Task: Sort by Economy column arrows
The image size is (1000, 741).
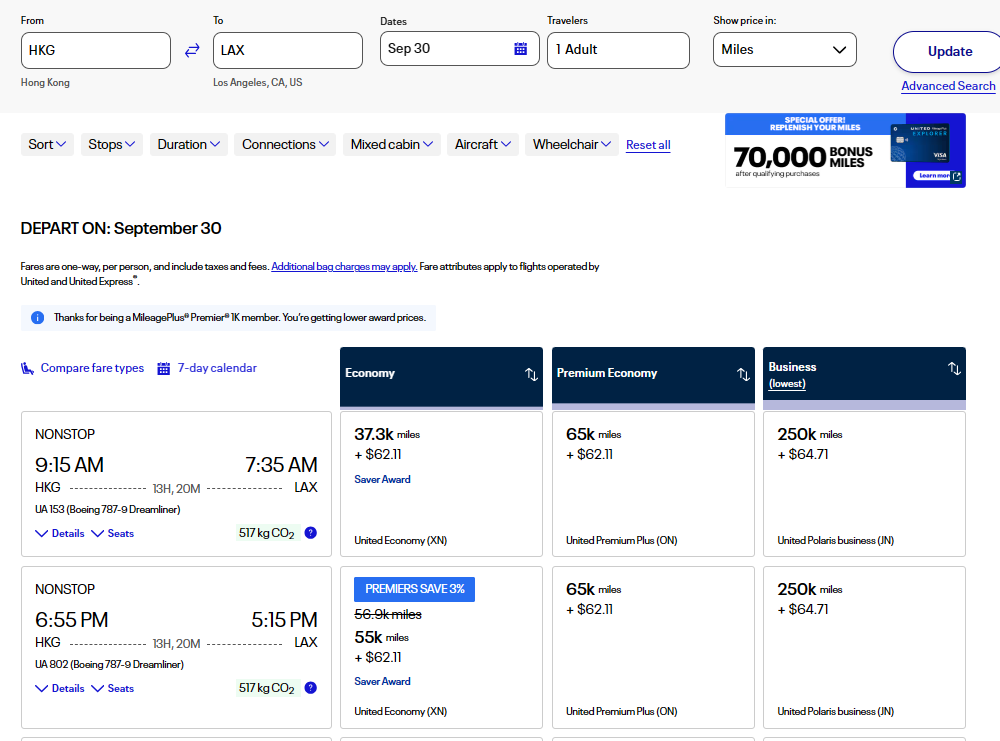Action: point(531,374)
